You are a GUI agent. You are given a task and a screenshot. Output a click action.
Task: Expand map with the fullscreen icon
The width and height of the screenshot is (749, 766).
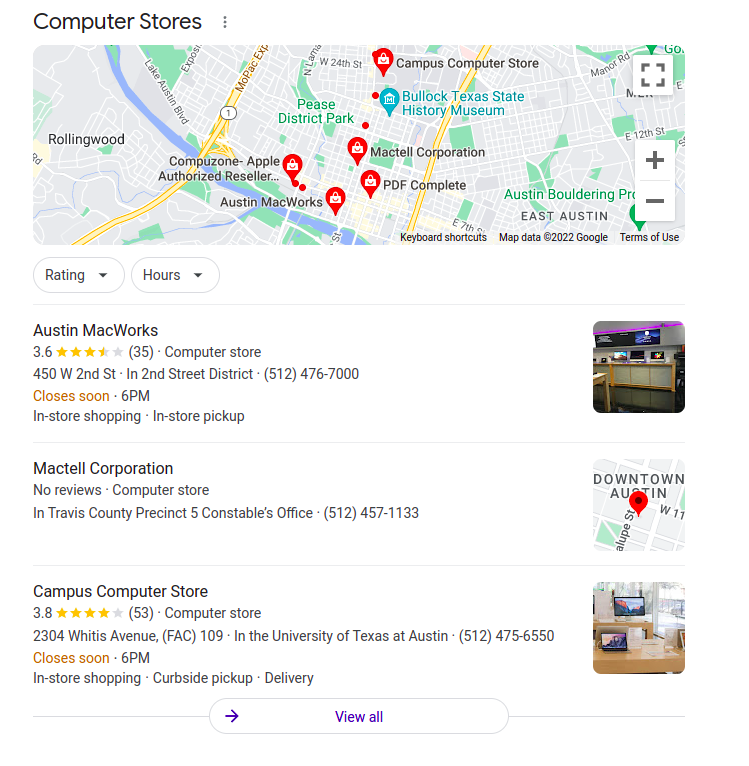click(653, 75)
